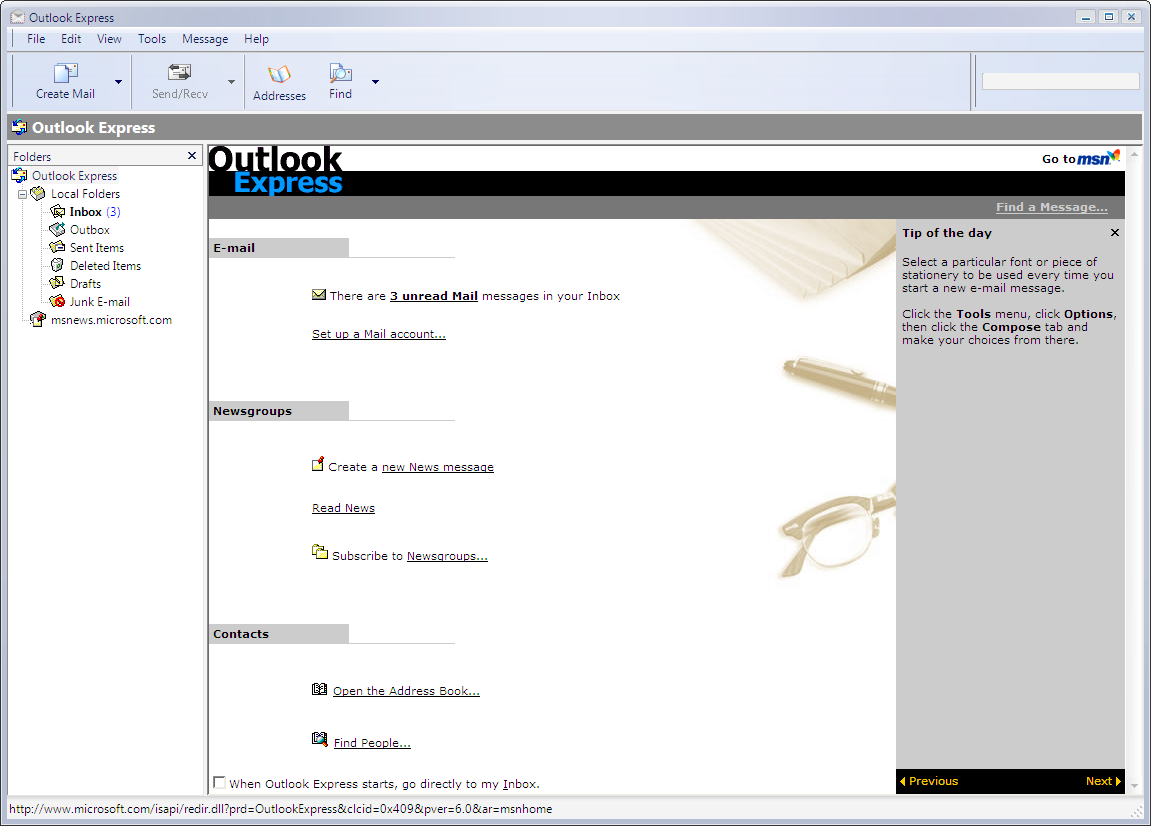This screenshot has height=826, width=1151.
Task: Select Drafts label in folder tree
Action: (85, 283)
